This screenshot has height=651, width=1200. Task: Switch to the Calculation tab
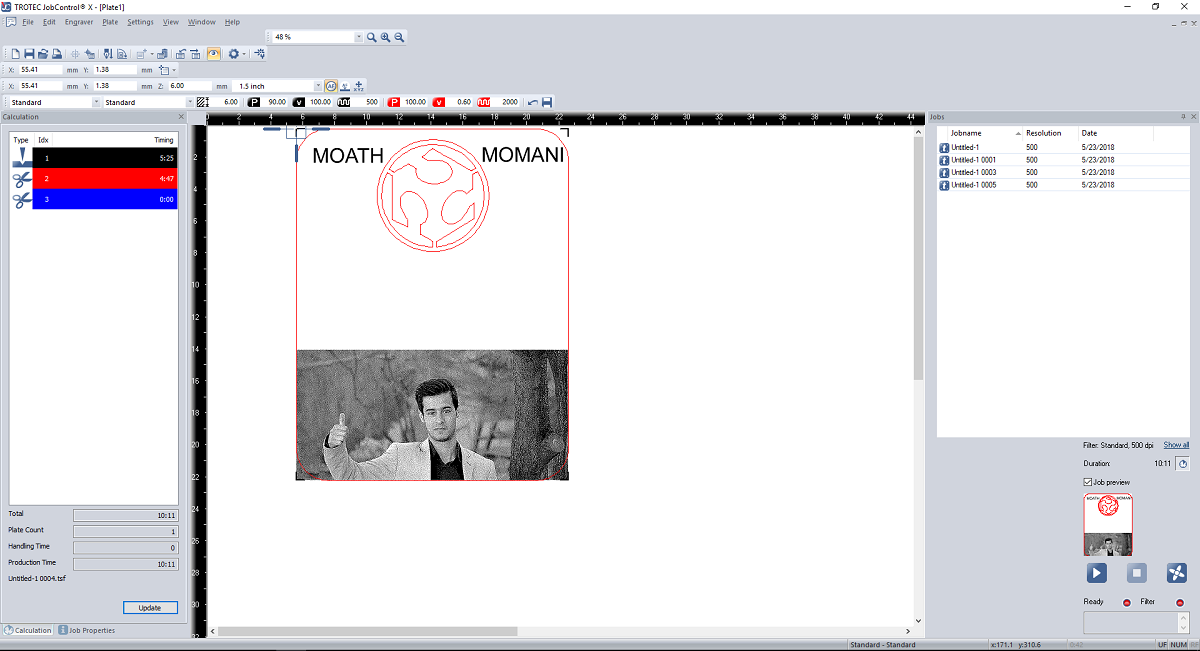(28, 630)
